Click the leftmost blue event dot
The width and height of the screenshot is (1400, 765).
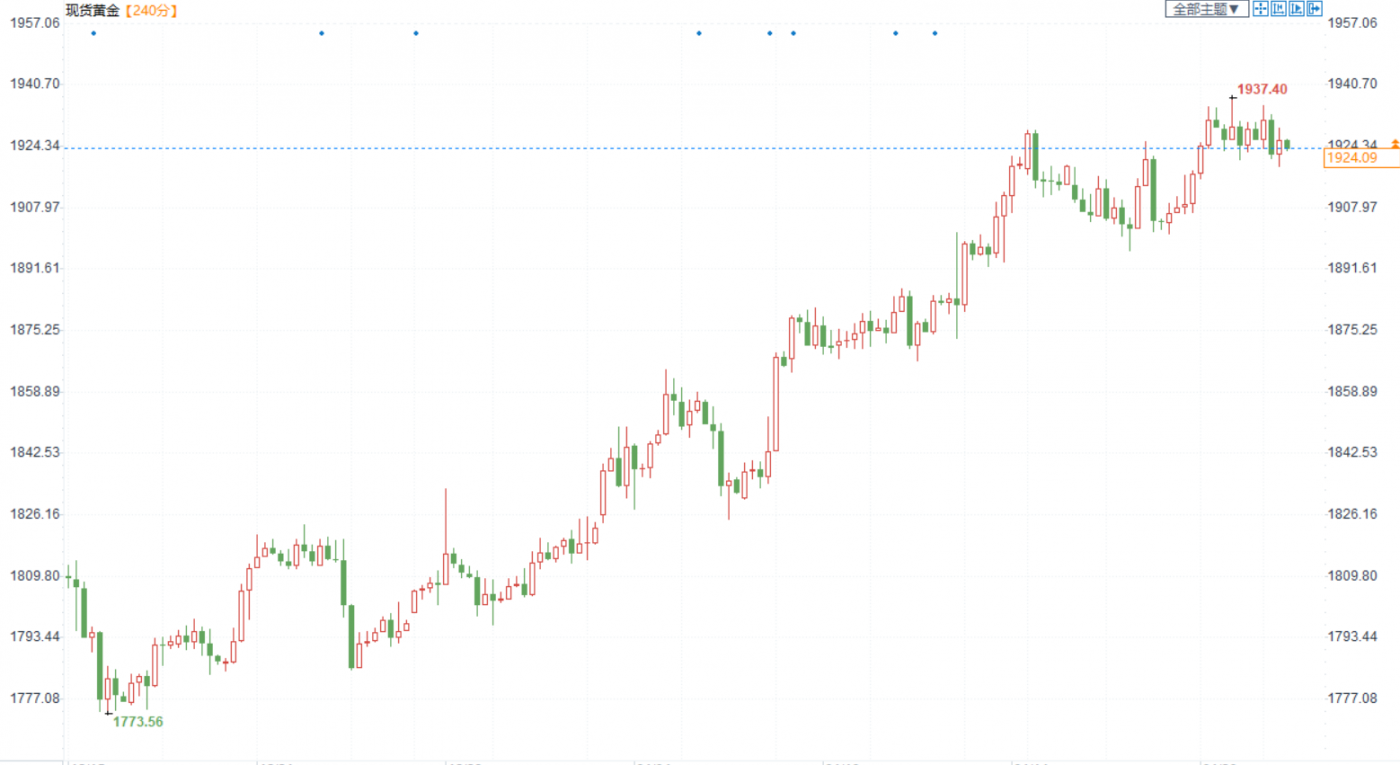click(94, 33)
